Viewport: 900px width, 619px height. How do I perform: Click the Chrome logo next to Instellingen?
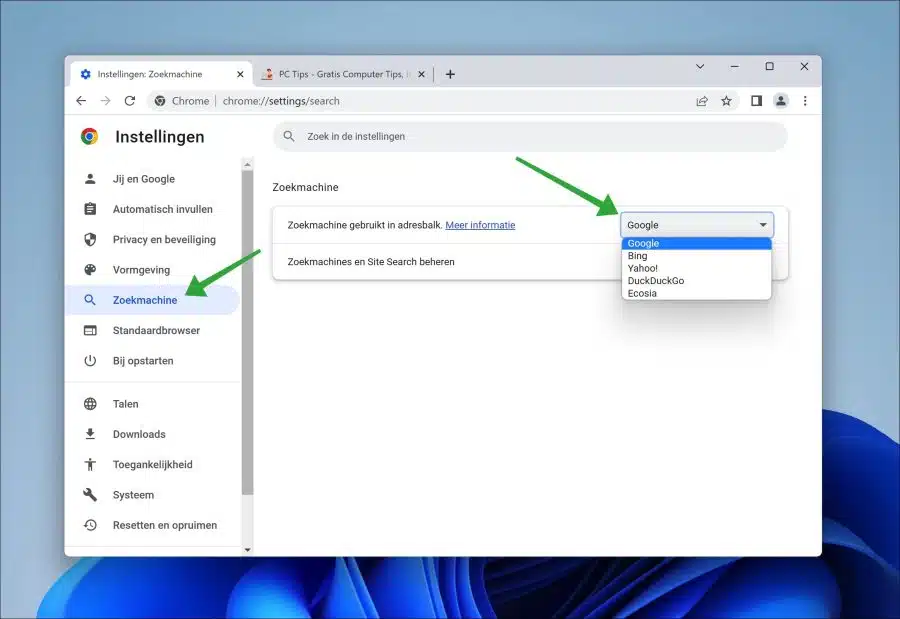[90, 136]
